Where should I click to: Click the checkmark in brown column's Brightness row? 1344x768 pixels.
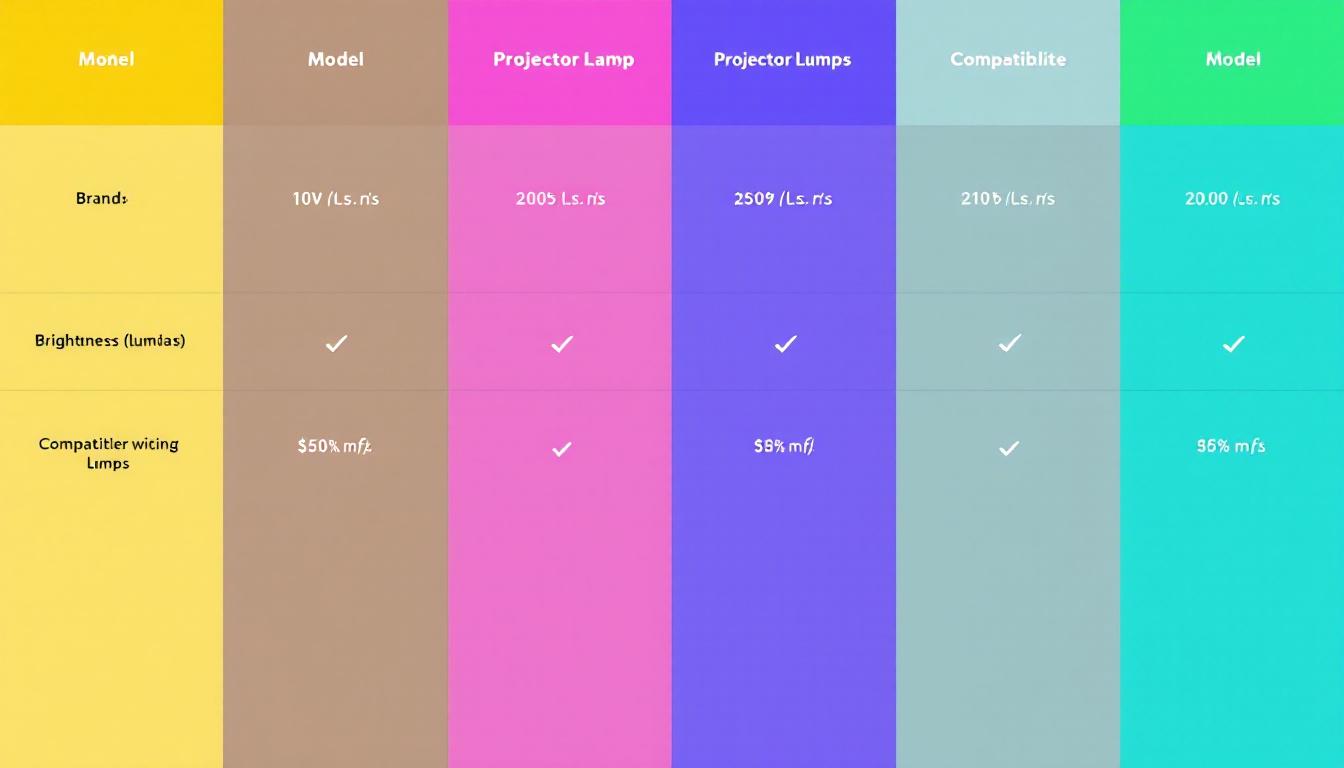336,344
